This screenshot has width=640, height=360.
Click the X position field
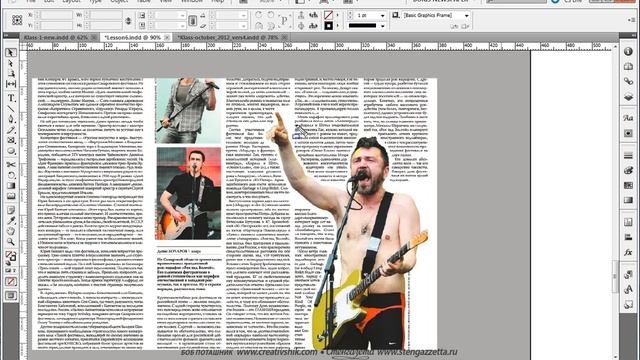(56, 15)
